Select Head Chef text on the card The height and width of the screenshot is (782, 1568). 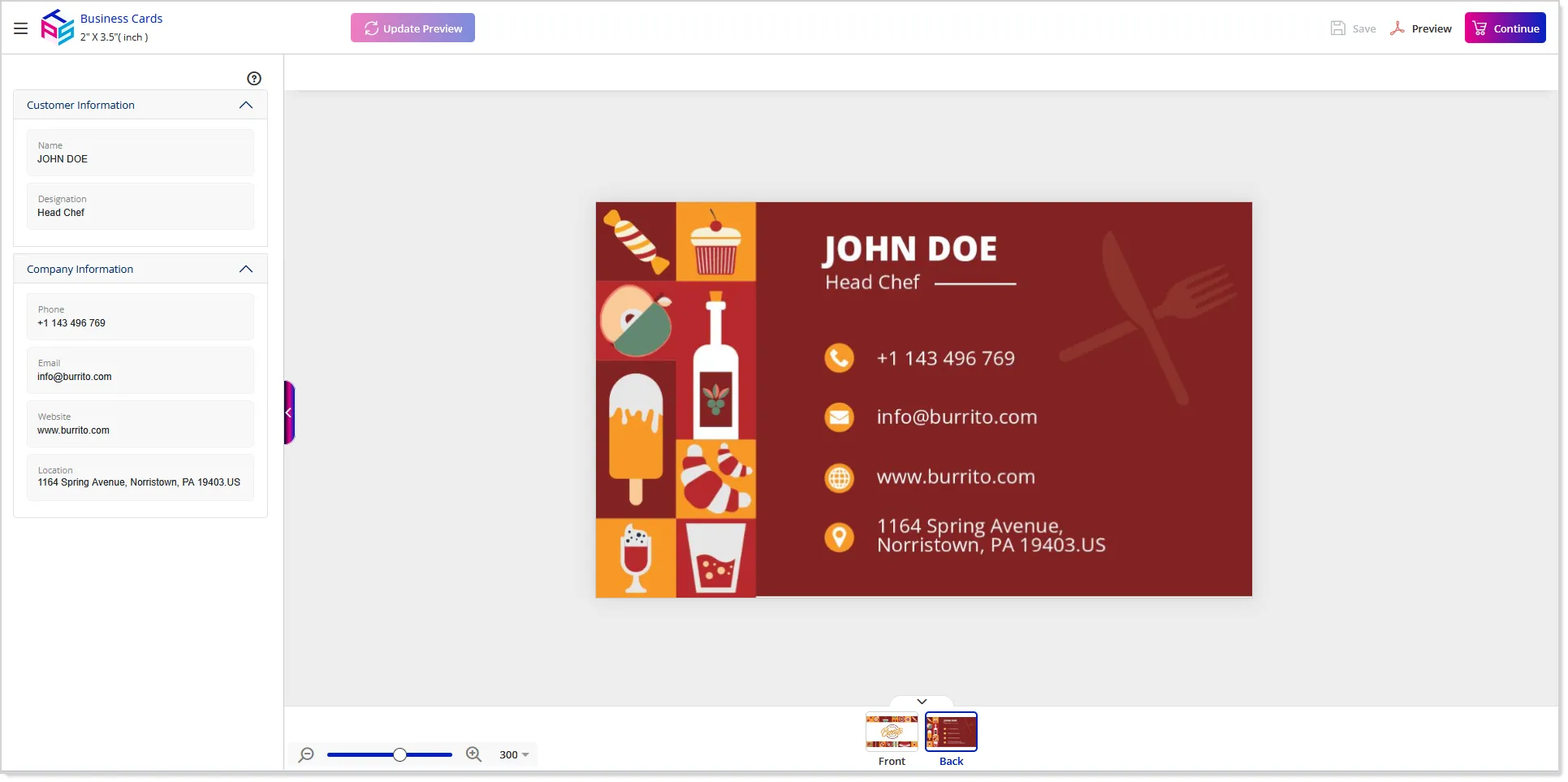click(x=872, y=283)
